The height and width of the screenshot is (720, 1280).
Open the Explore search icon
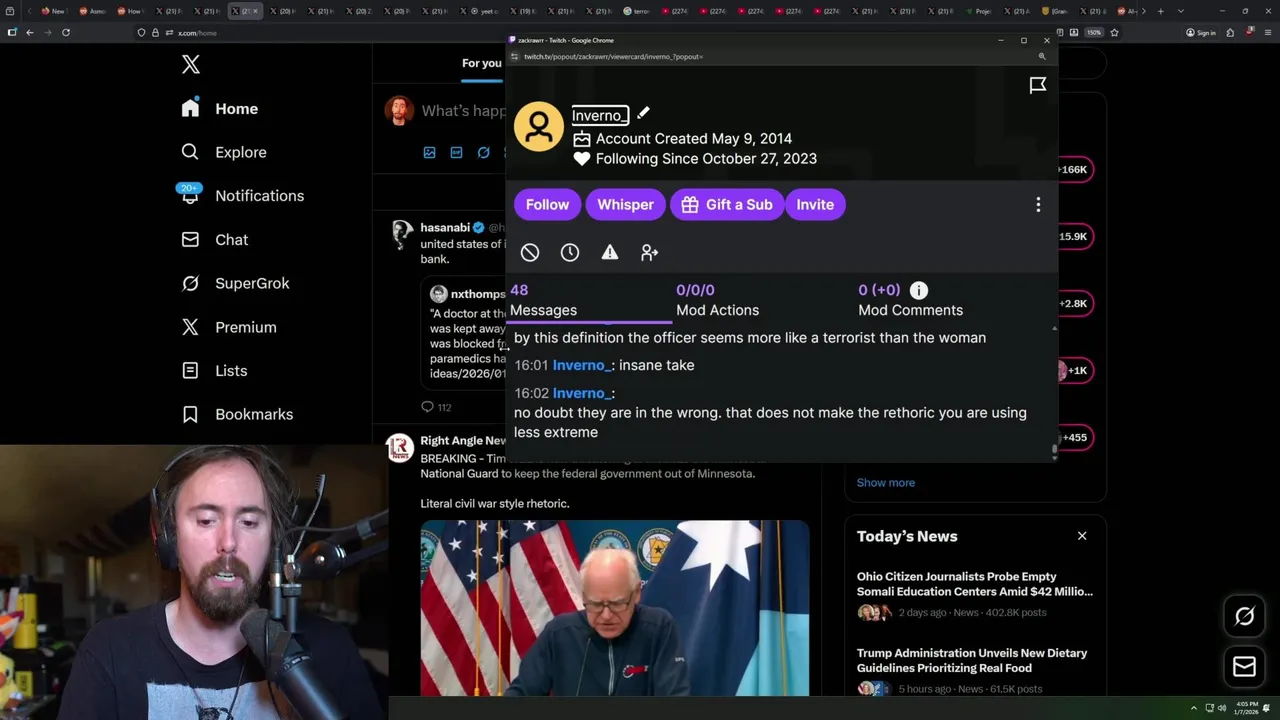coord(190,152)
